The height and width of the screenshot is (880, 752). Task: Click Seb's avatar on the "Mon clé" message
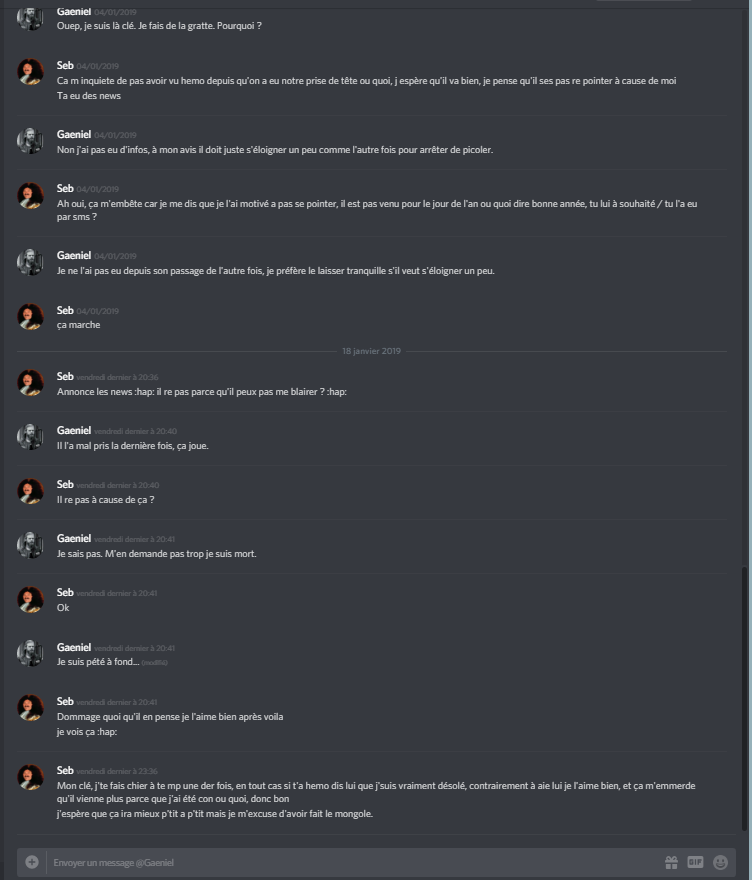point(30,777)
